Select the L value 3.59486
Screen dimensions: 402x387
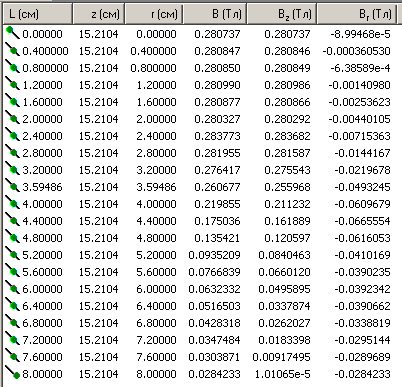(42, 187)
